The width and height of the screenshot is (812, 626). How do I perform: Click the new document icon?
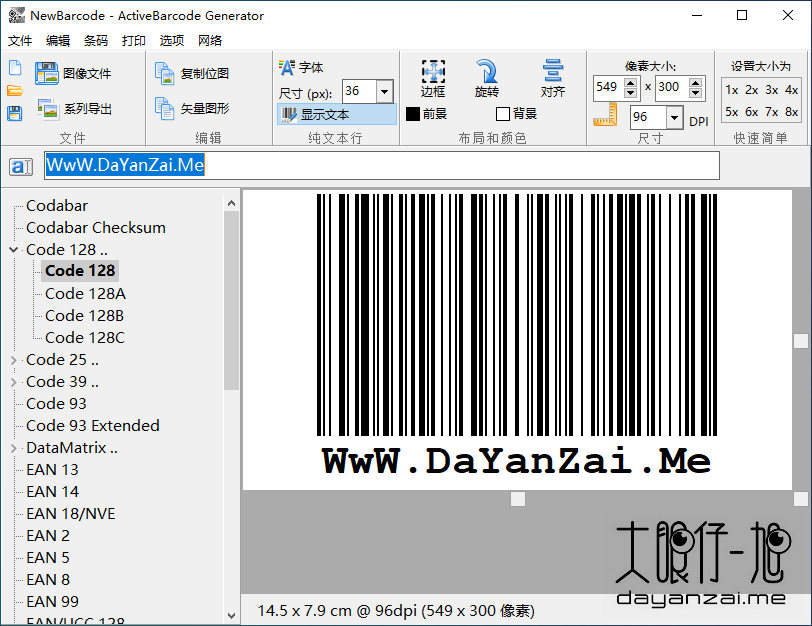15,67
